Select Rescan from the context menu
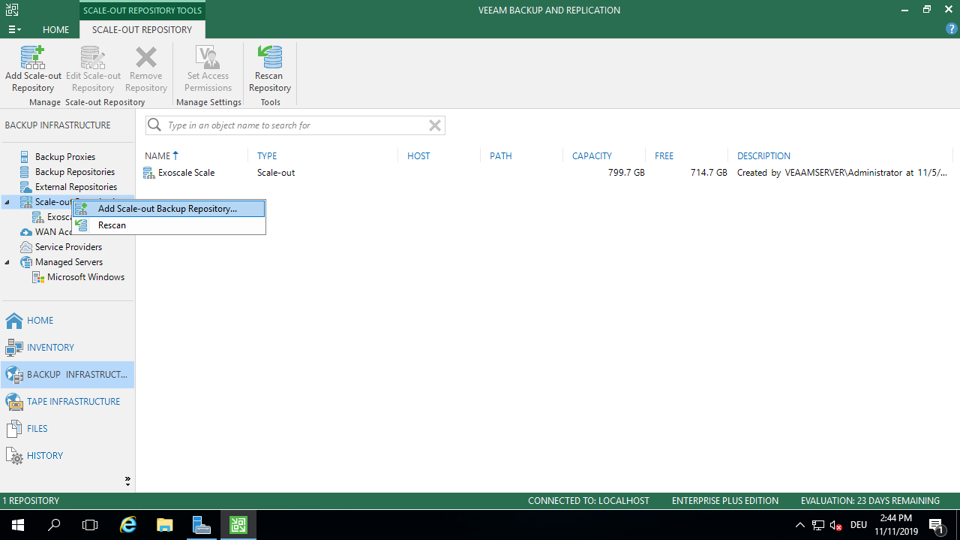Screen dimensions: 960x540 pyautogui.click(x=112, y=225)
